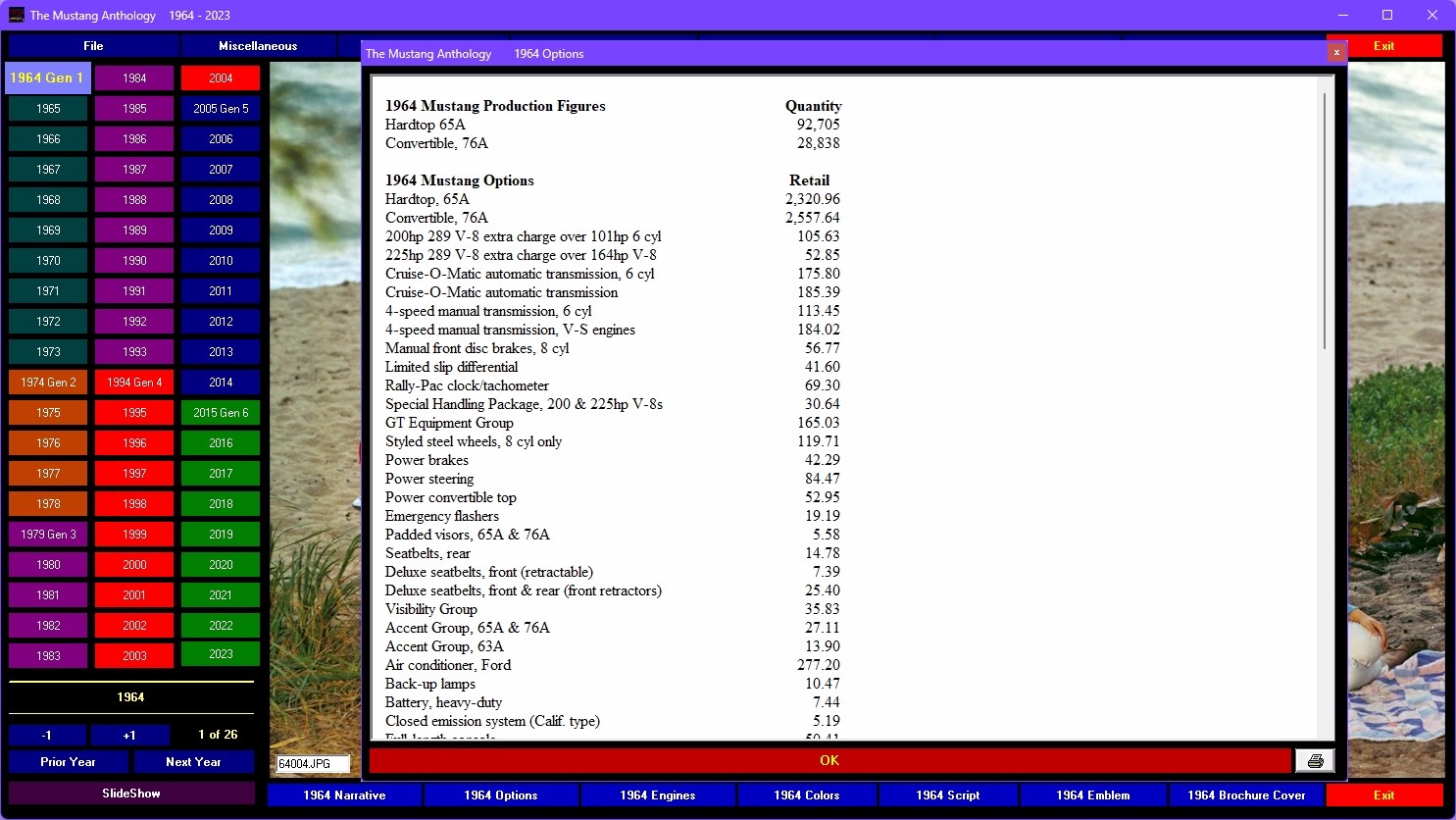Select the year 2023

click(221, 654)
